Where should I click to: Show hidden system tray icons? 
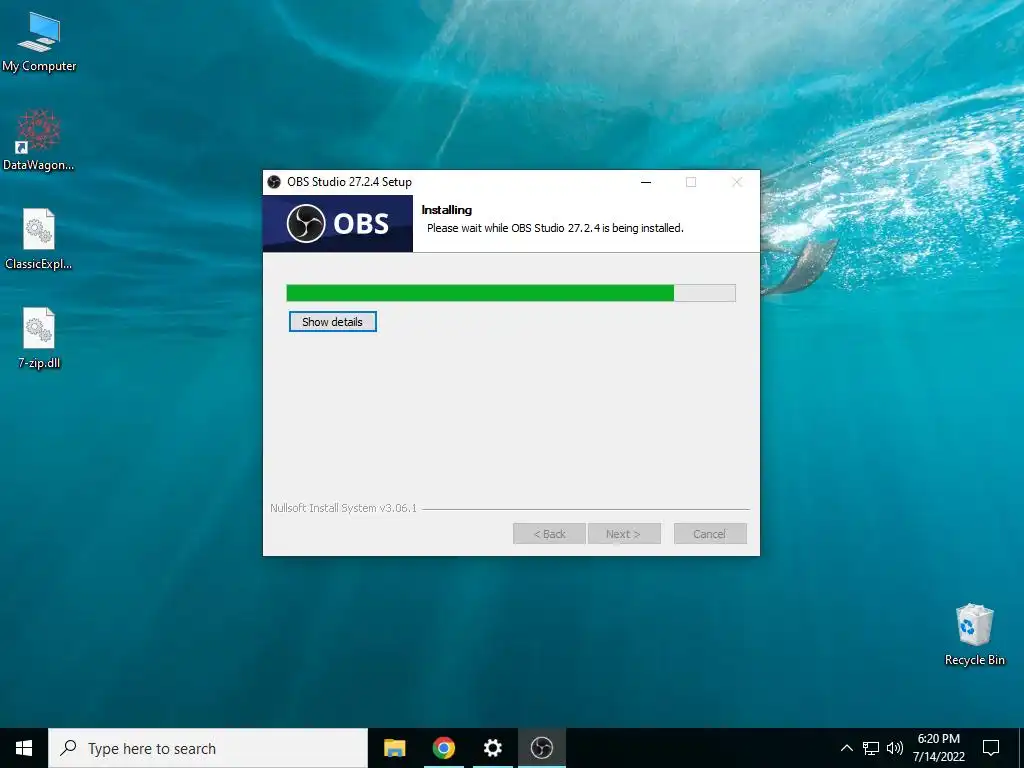[846, 748]
